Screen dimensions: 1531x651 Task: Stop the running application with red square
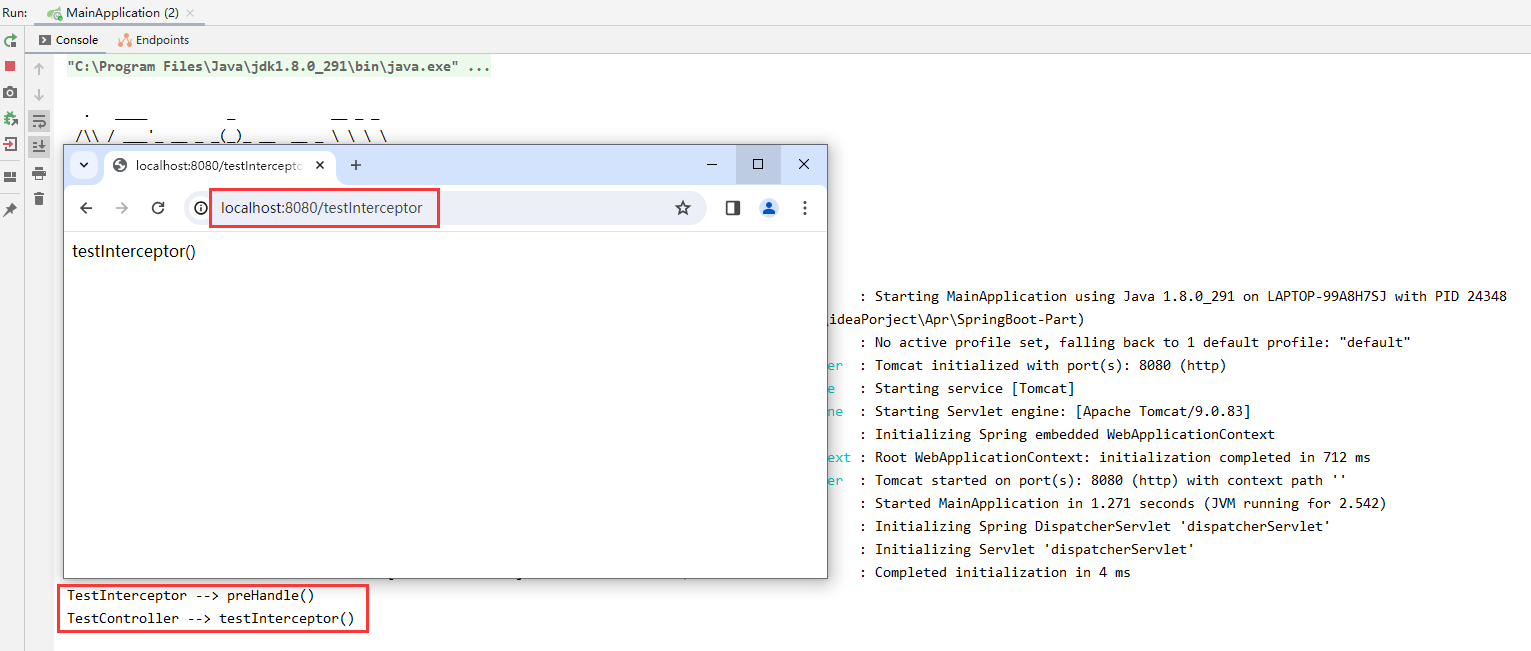[x=10, y=66]
